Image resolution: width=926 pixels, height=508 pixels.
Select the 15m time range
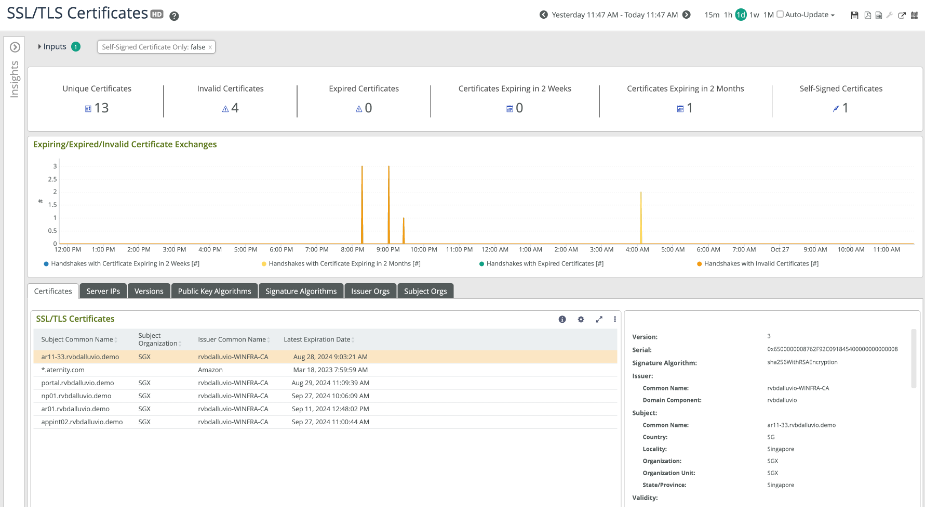coord(712,15)
